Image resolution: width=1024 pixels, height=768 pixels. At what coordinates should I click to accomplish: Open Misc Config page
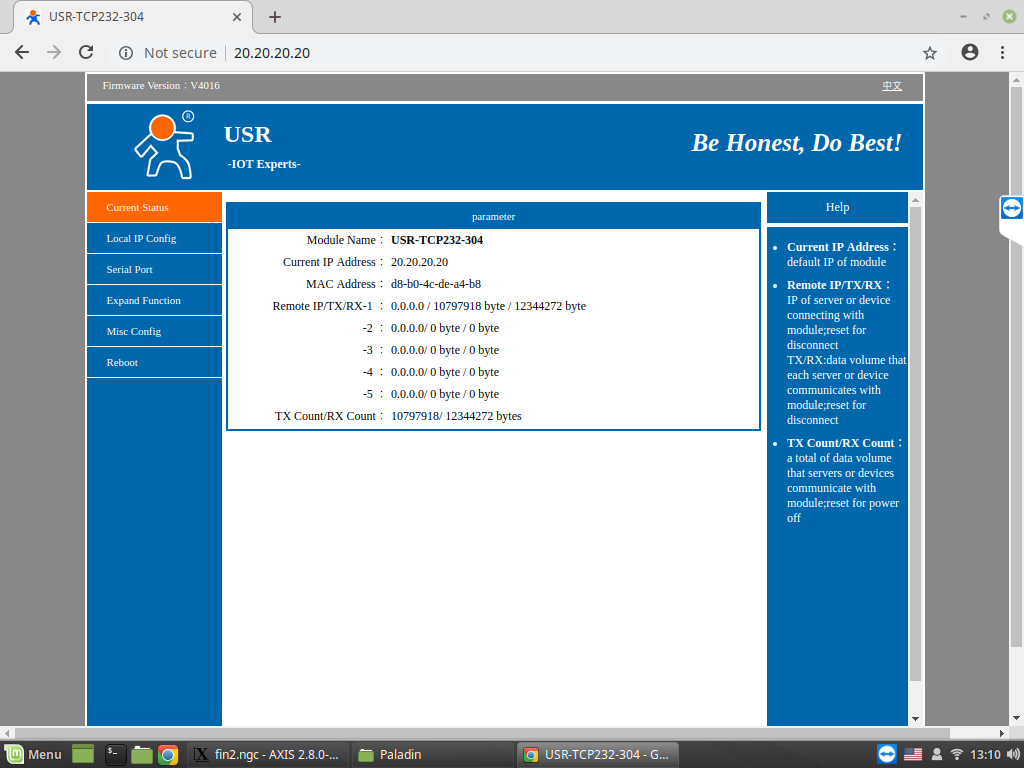click(x=154, y=331)
